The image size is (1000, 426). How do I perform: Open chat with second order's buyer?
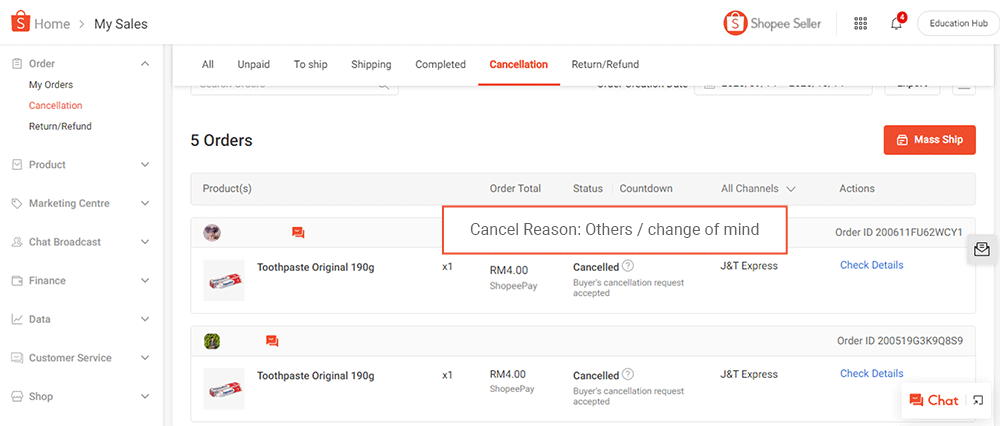tap(272, 341)
